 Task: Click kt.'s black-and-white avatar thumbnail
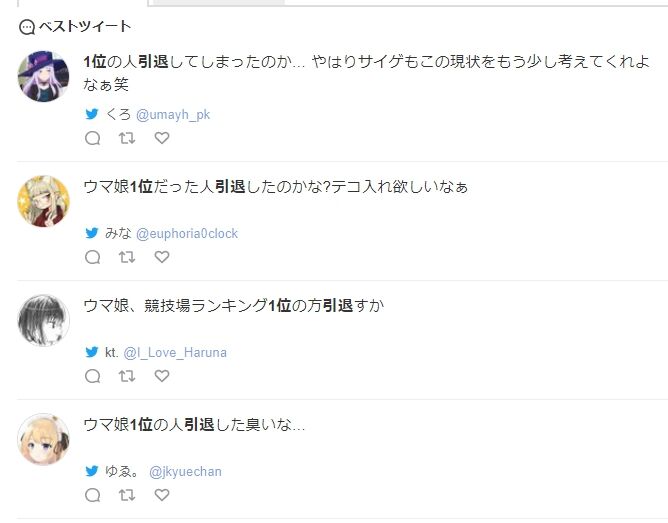[x=44, y=320]
